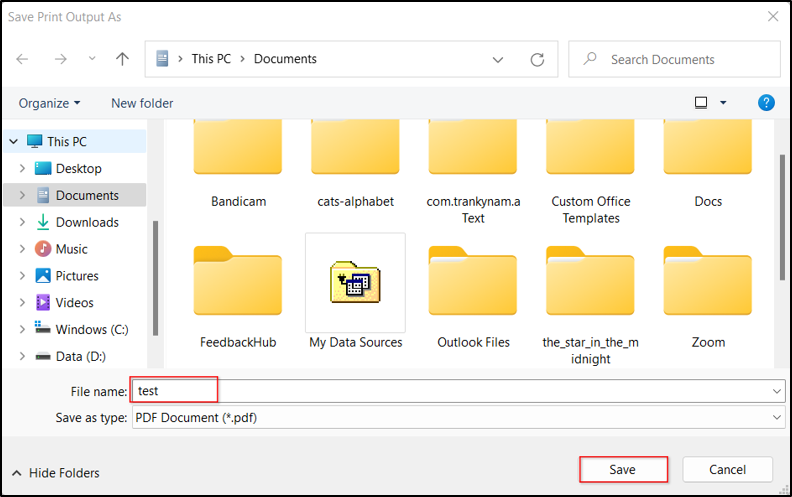The height and width of the screenshot is (497, 792).
Task: Collapse the This PC tree node
Action: 14,141
